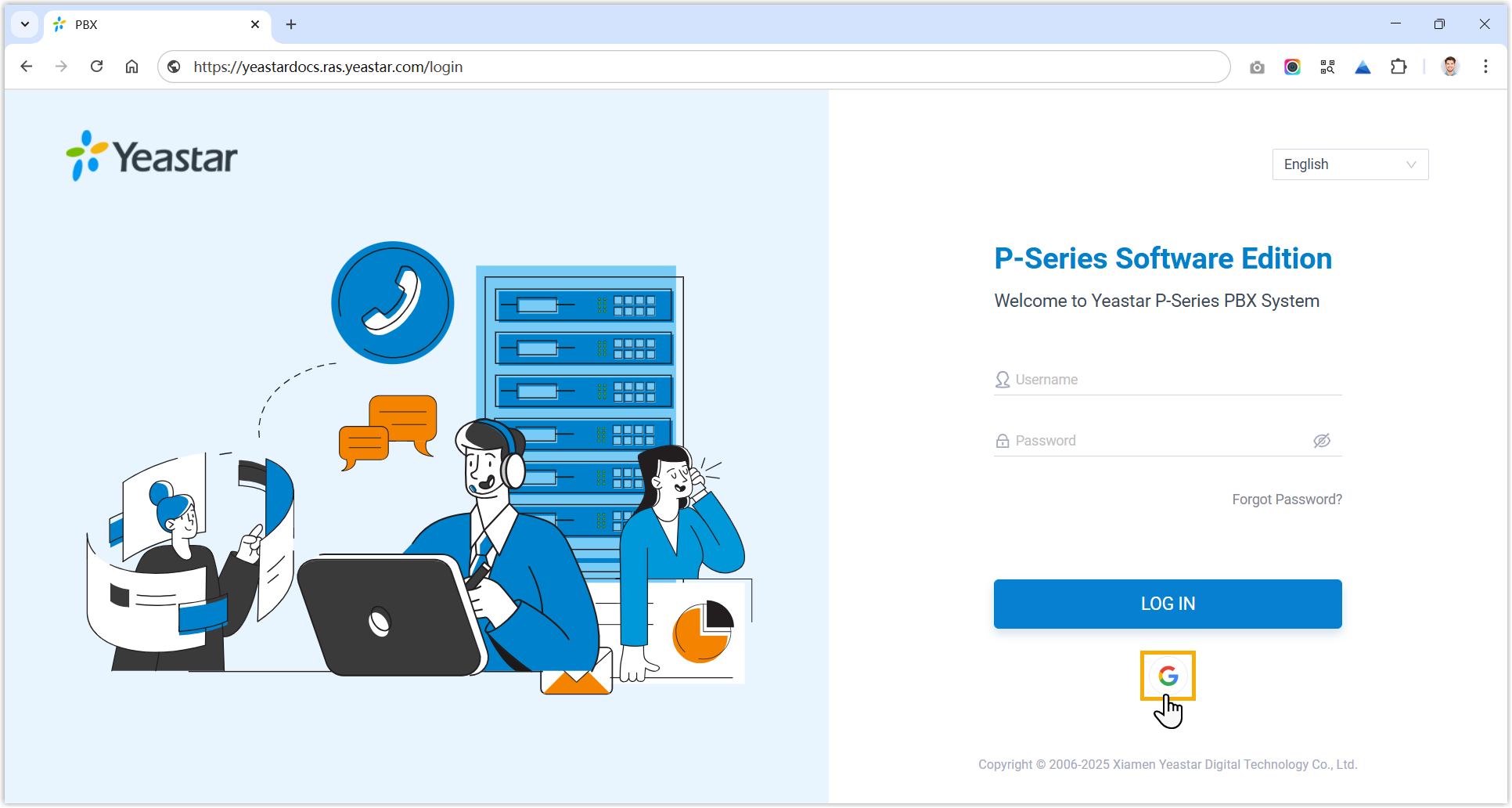Open the Forgot Password link
The width and height of the screenshot is (1512, 808).
coord(1287,500)
